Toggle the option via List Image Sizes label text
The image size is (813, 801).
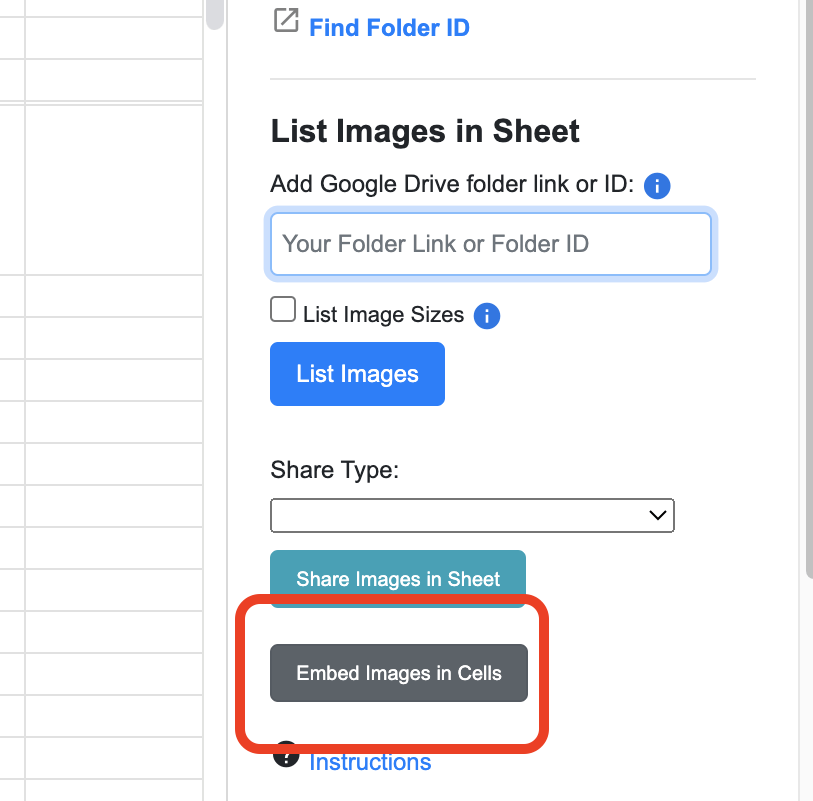[x=383, y=315]
